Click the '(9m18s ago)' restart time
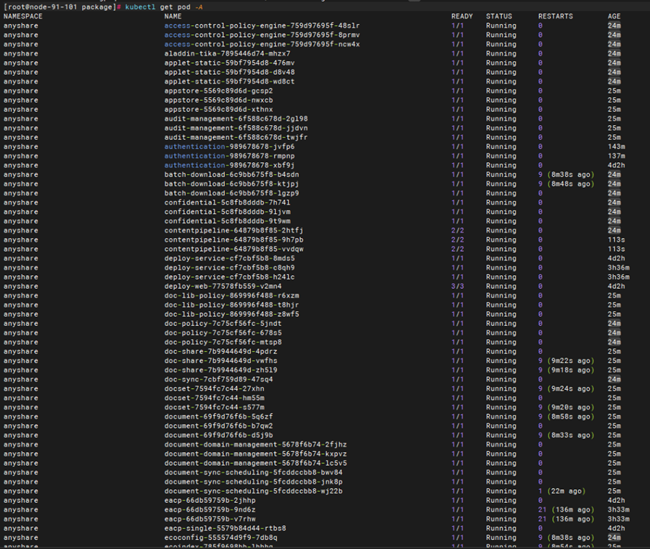Image resolution: width=650 pixels, height=549 pixels. [570, 370]
